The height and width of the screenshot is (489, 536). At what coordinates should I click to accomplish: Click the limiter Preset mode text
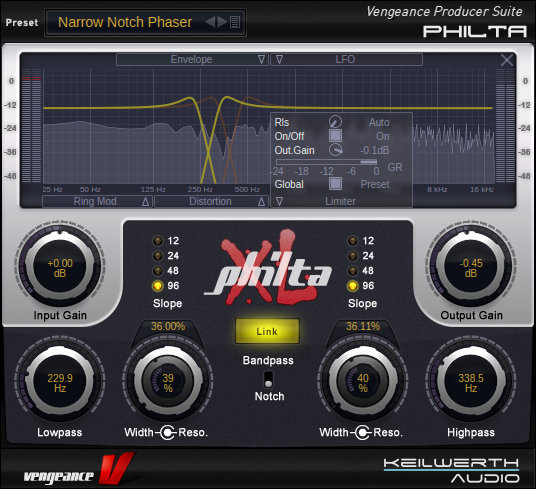coord(375,184)
